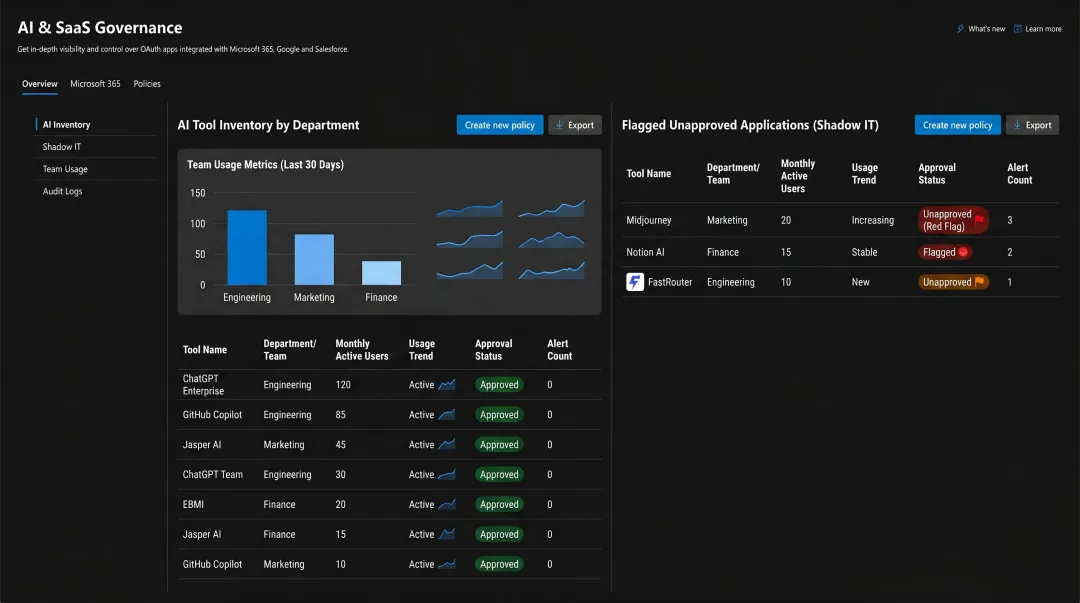This screenshot has width=1080, height=603.
Task: Click the trend sparkline icon in GitHub Copilot Engineering row
Action: (x=447, y=415)
